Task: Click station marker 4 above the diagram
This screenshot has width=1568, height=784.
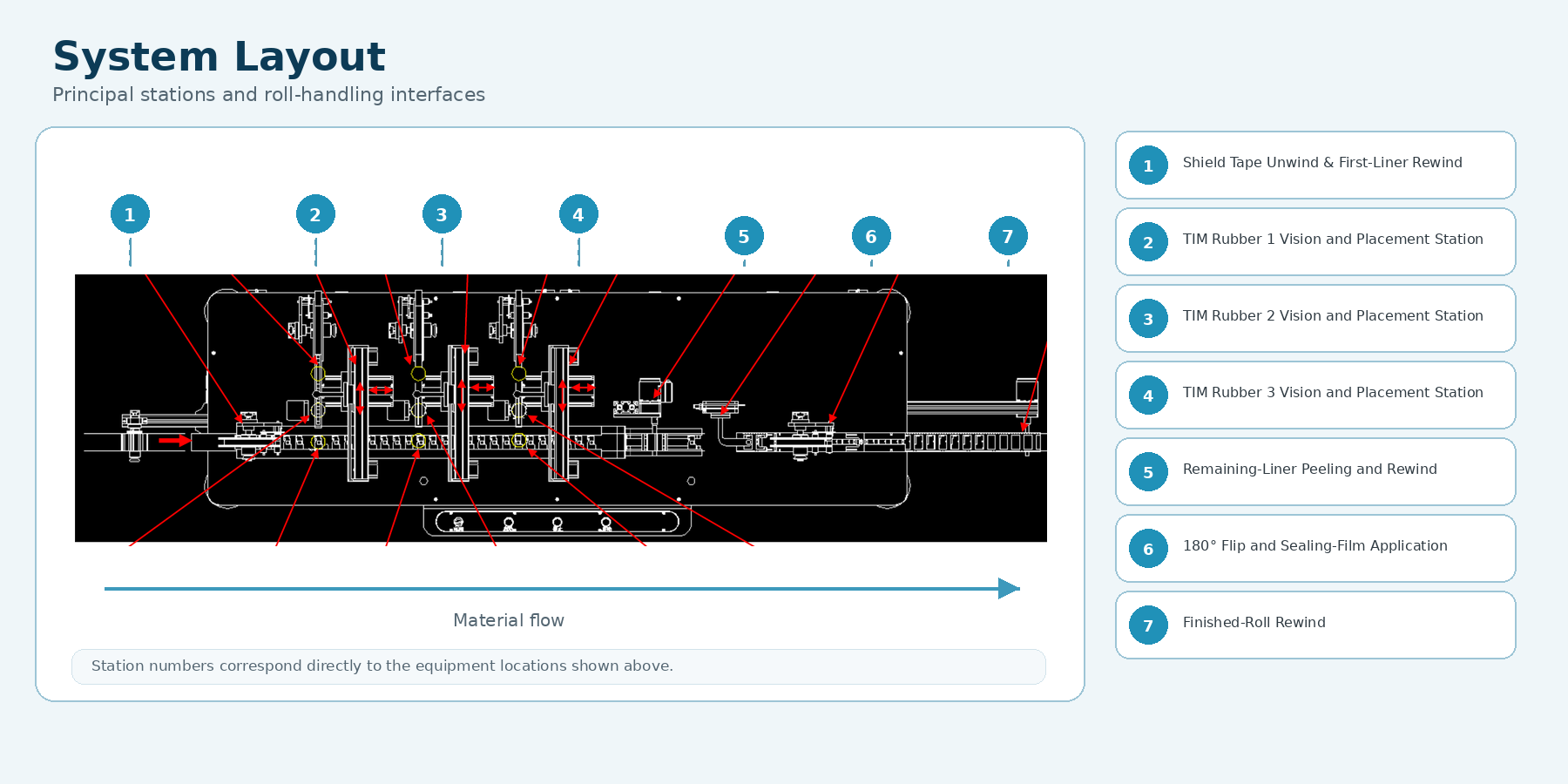Action: [578, 214]
